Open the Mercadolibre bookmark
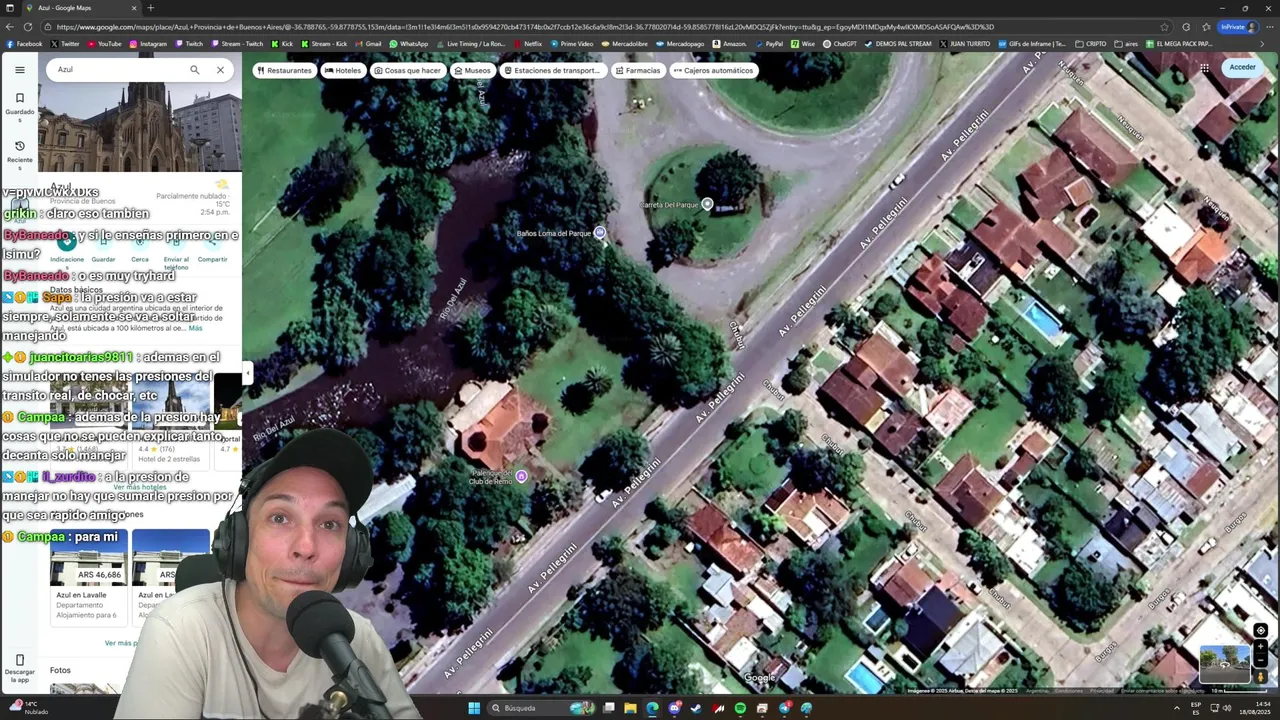The image size is (1280, 720). tap(627, 44)
